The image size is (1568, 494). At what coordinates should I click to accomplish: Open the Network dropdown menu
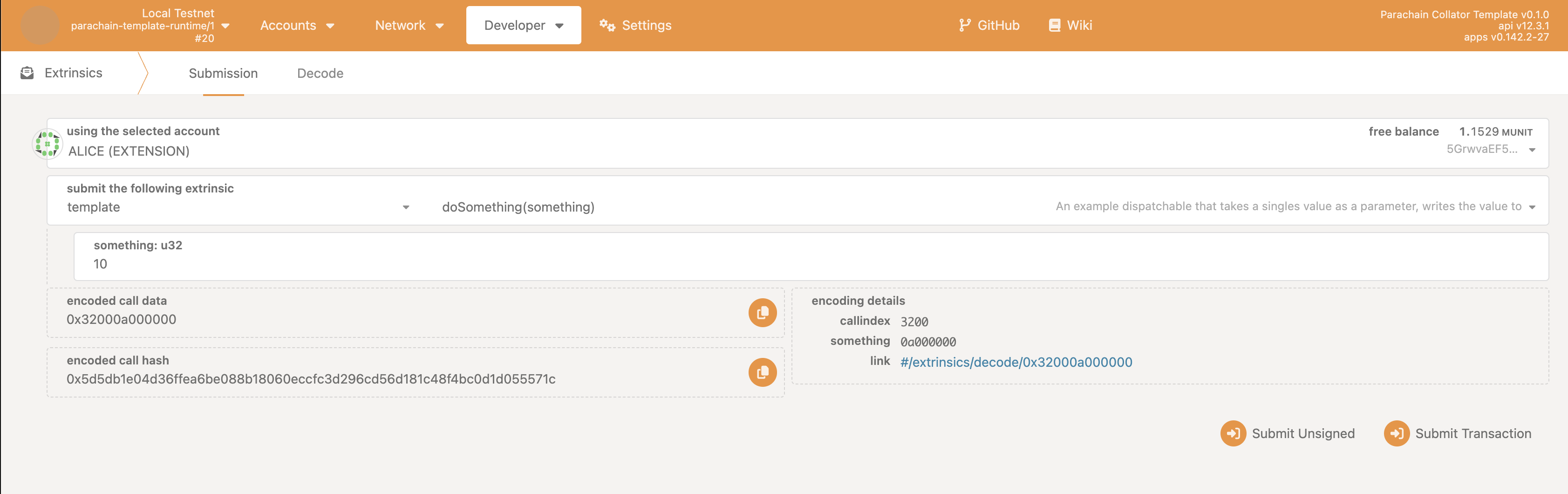409,25
